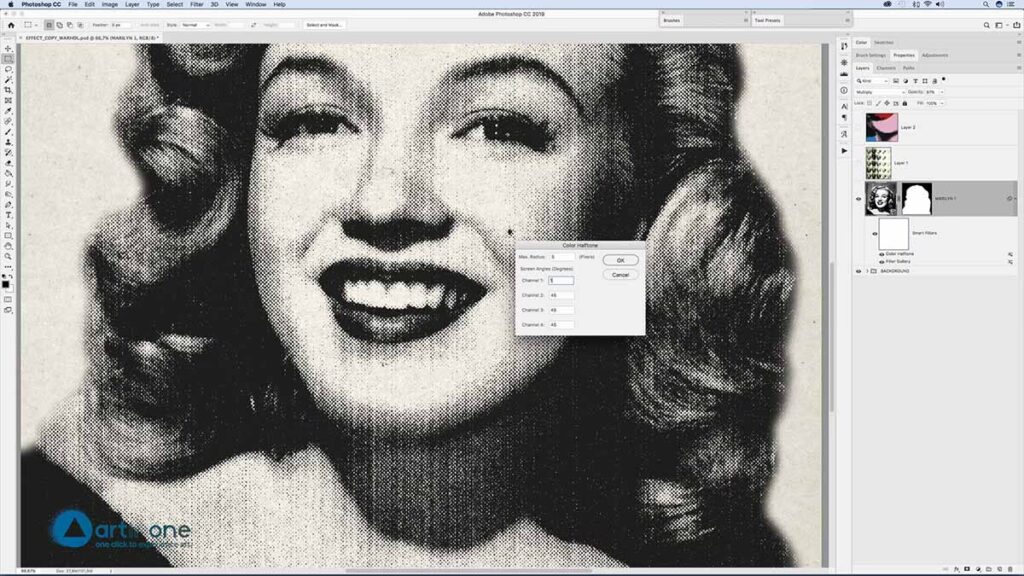Image resolution: width=1024 pixels, height=576 pixels.
Task: Cancel the Color Halftone dialog
Action: [x=620, y=274]
